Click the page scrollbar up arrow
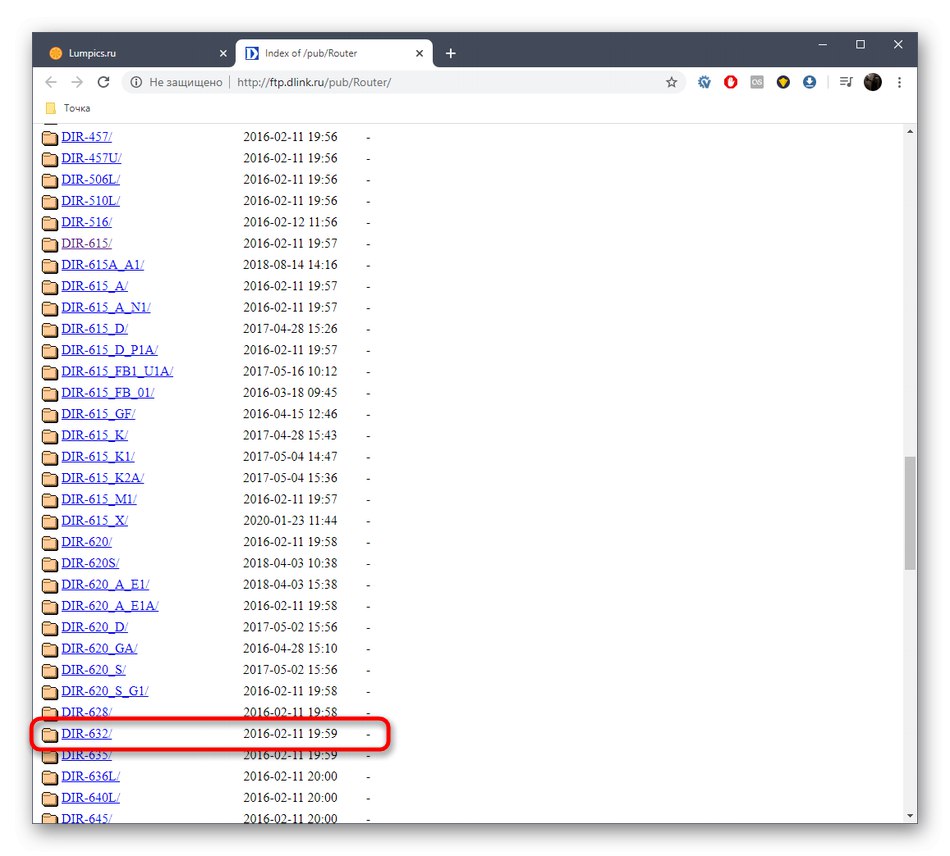The width and height of the screenshot is (950, 856). [910, 131]
